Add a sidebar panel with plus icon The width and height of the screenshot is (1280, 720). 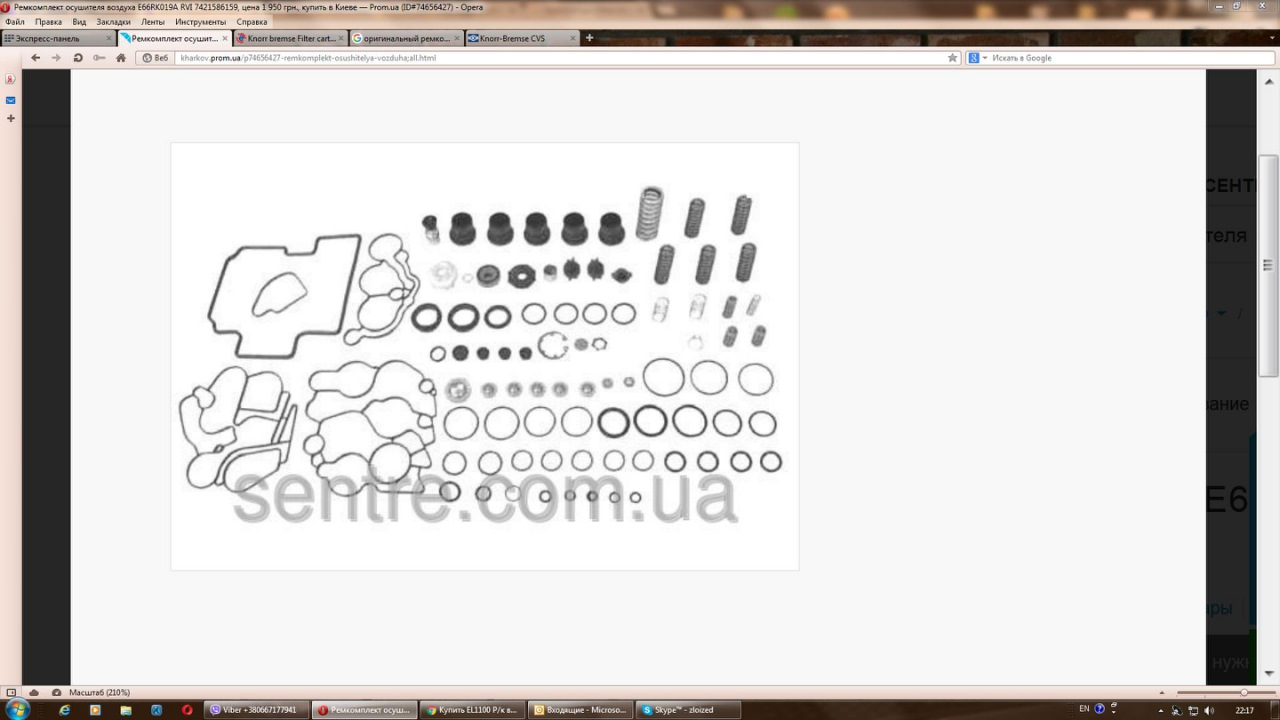[10, 118]
